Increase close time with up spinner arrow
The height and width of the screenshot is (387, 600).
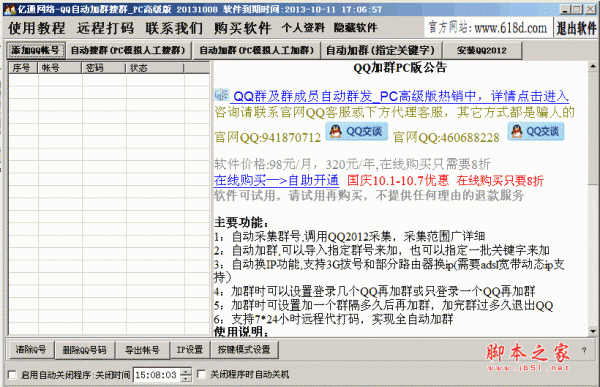click(x=186, y=371)
